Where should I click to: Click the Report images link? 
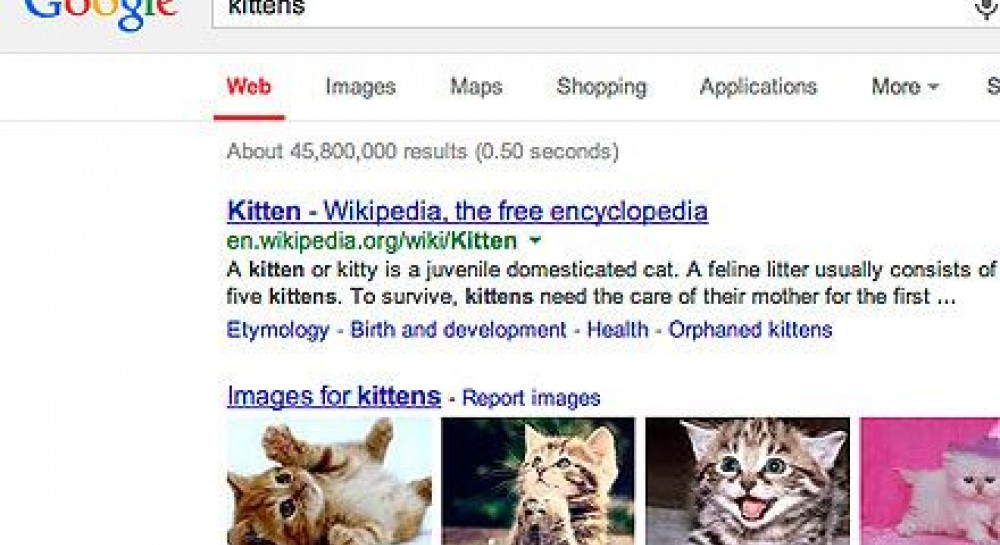point(531,398)
